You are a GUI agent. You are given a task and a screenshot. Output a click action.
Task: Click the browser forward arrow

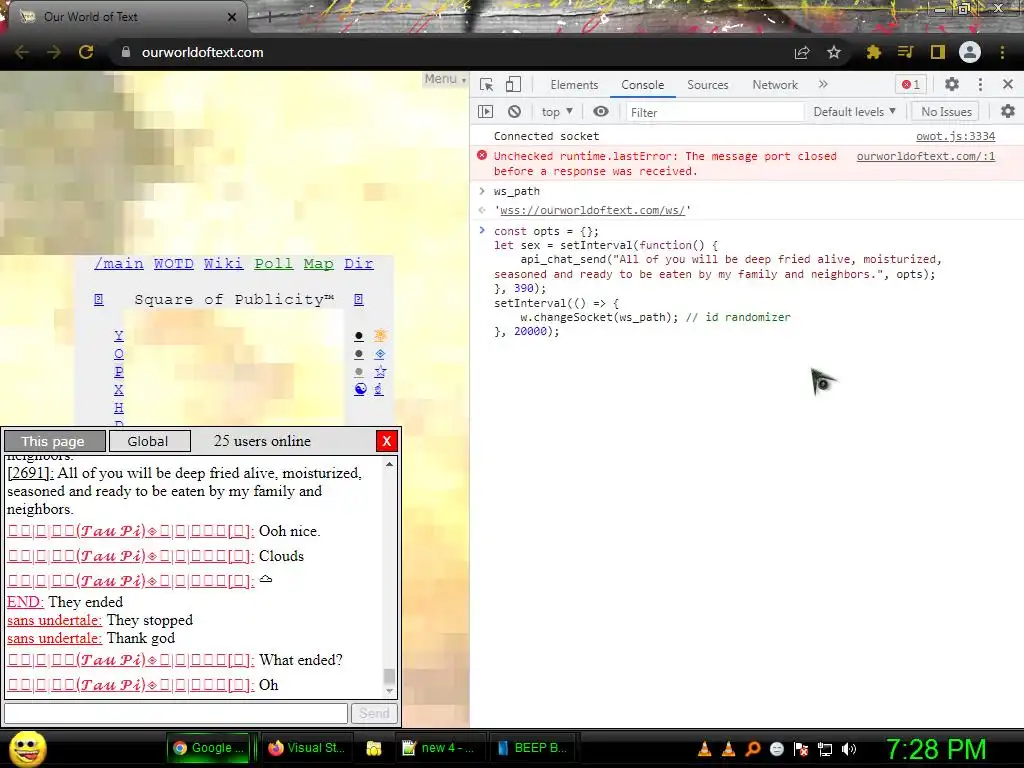pos(54,52)
